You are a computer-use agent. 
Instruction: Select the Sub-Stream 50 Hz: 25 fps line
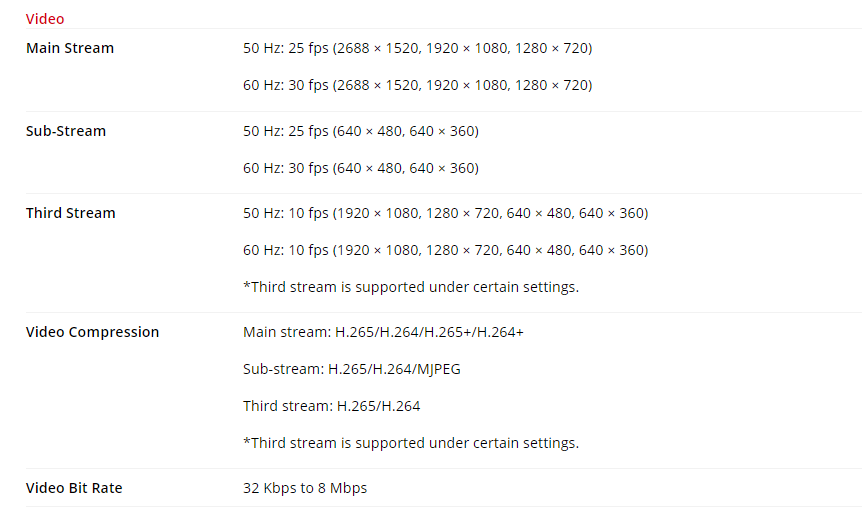tap(360, 131)
